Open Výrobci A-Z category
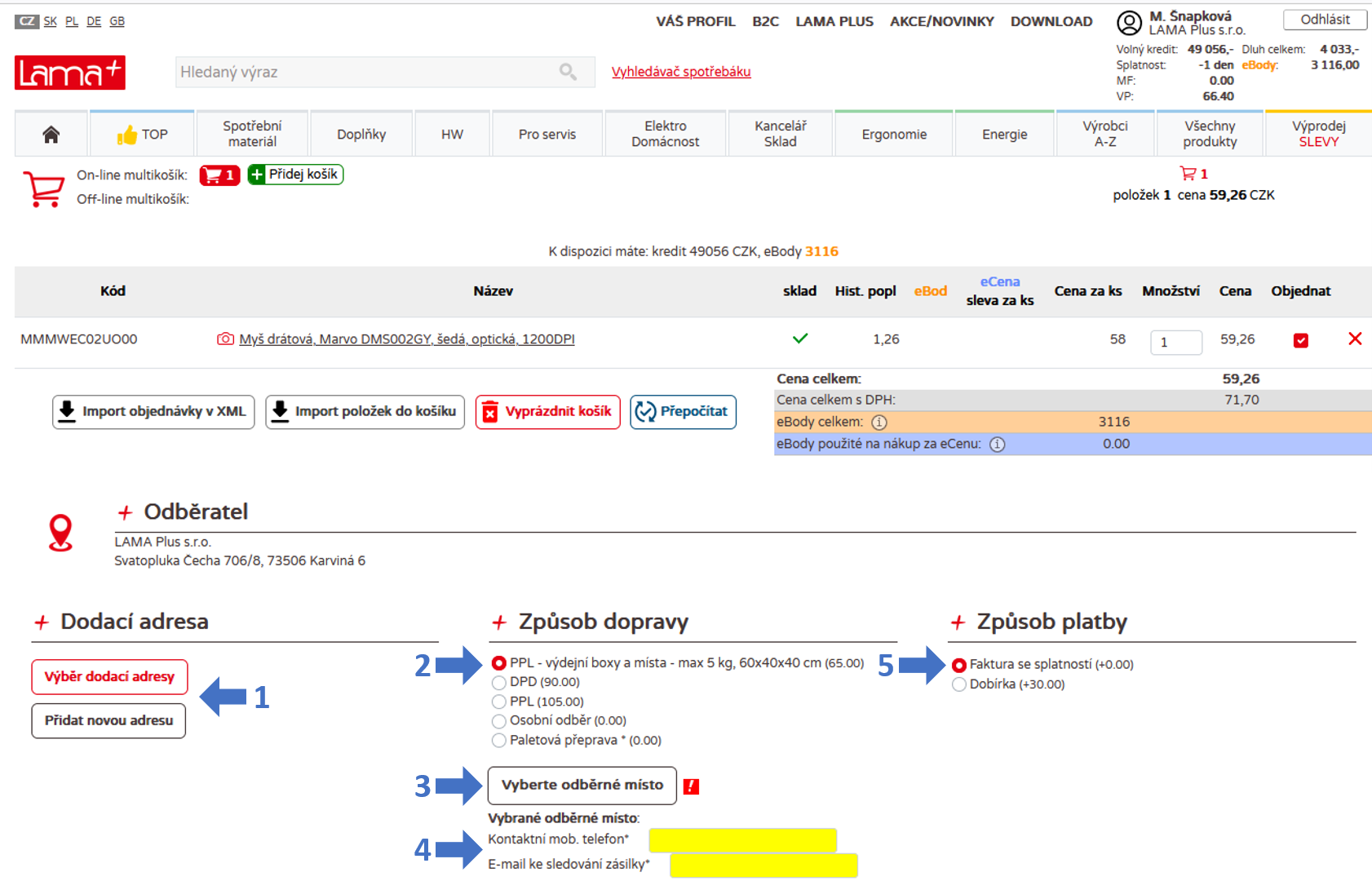 click(1105, 134)
